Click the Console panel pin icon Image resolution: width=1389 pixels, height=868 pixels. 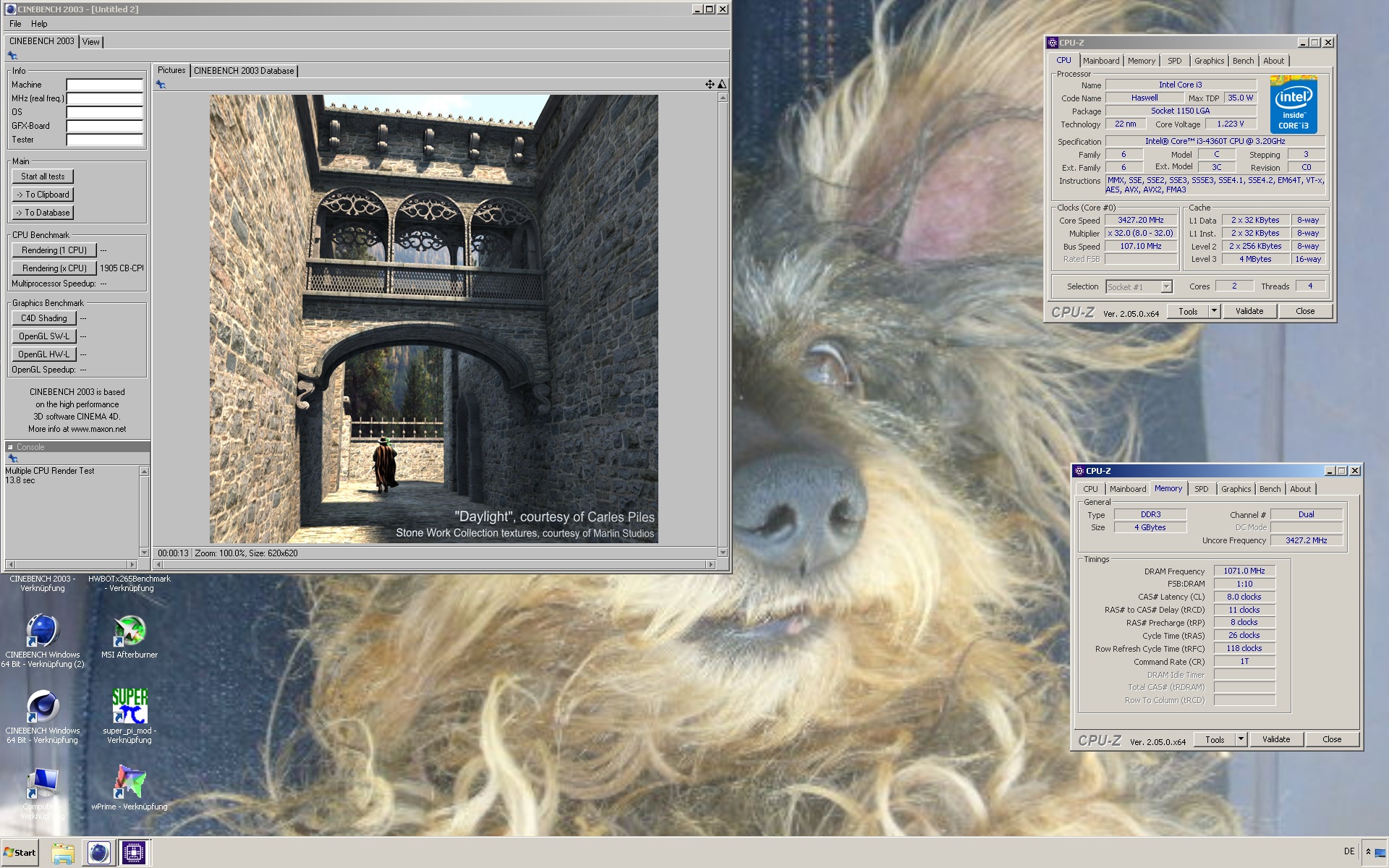12,459
